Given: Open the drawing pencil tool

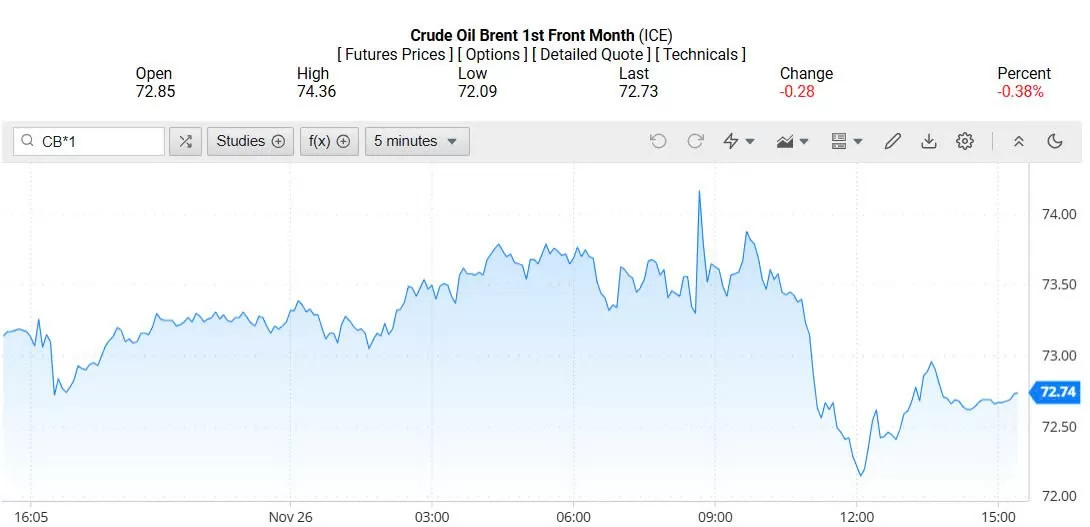Looking at the screenshot, I should [x=893, y=141].
